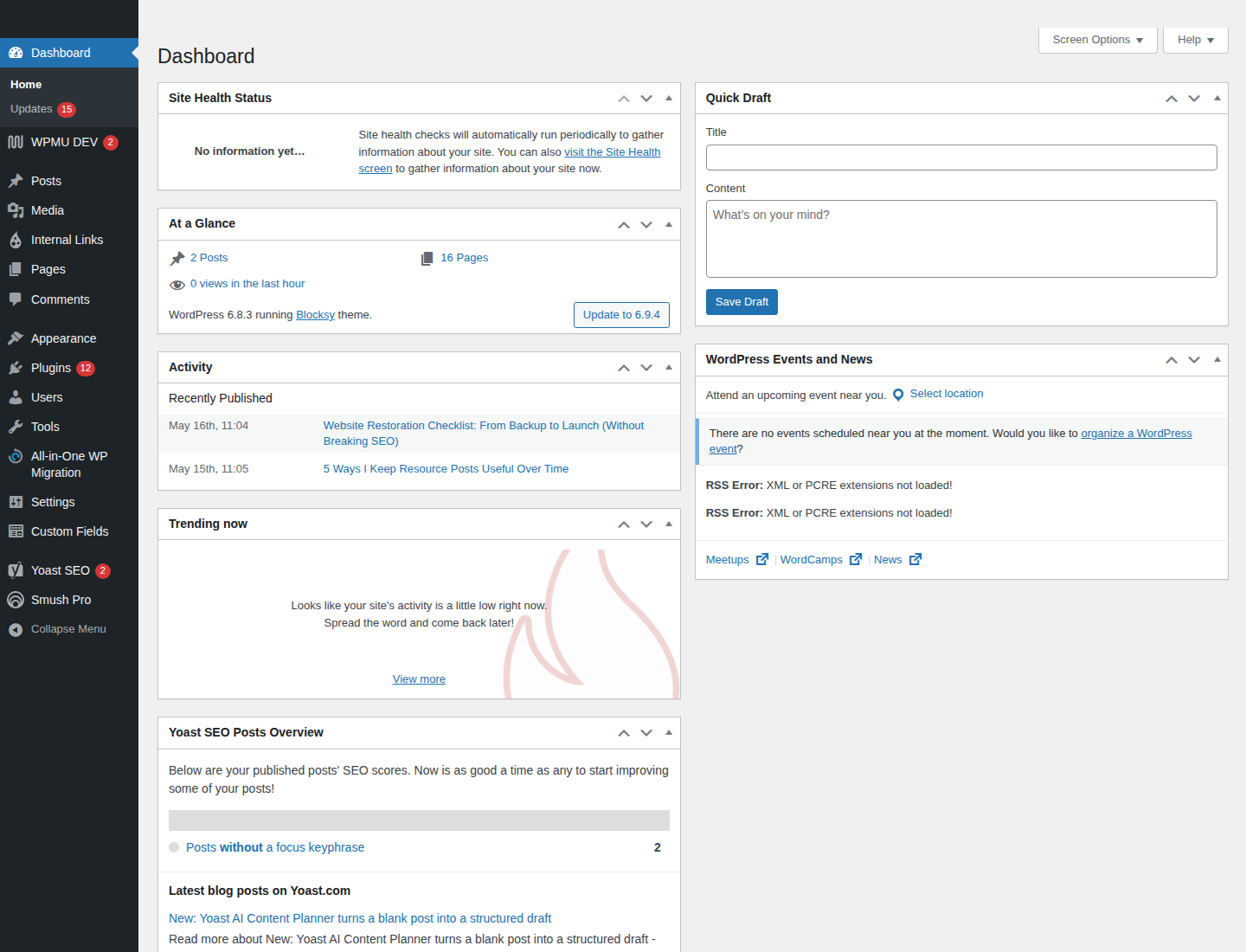Screen dimensions: 1246x952
Task: Move Activity panel up
Action: (x=624, y=368)
